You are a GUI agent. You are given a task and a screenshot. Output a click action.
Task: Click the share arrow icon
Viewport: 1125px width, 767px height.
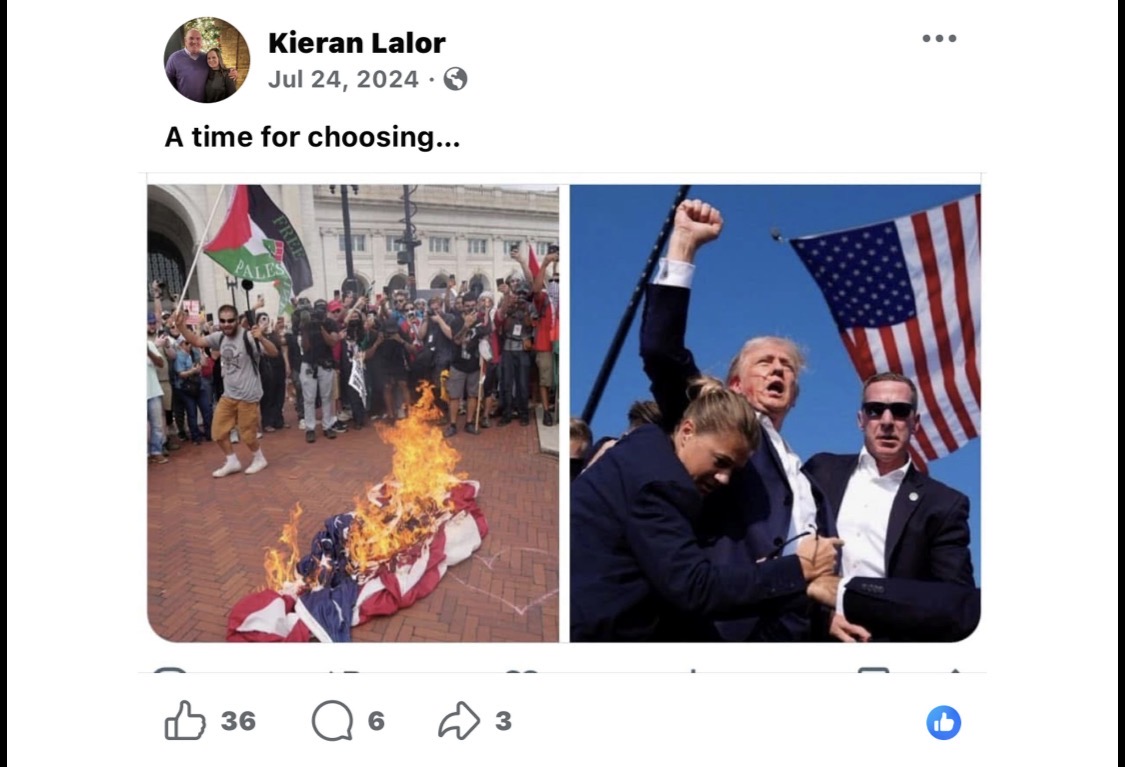coord(459,720)
